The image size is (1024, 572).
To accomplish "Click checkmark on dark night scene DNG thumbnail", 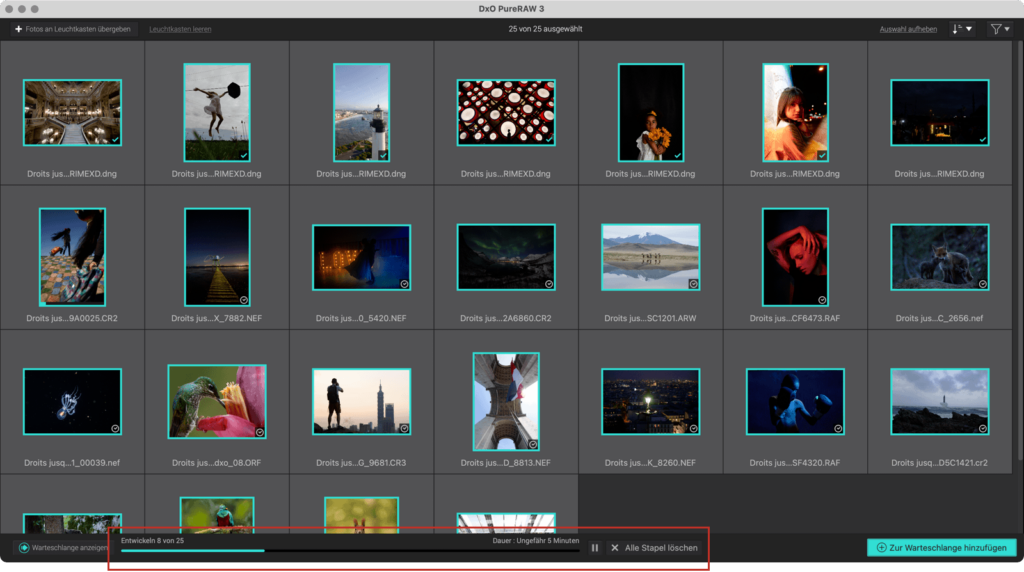I will [x=983, y=140].
